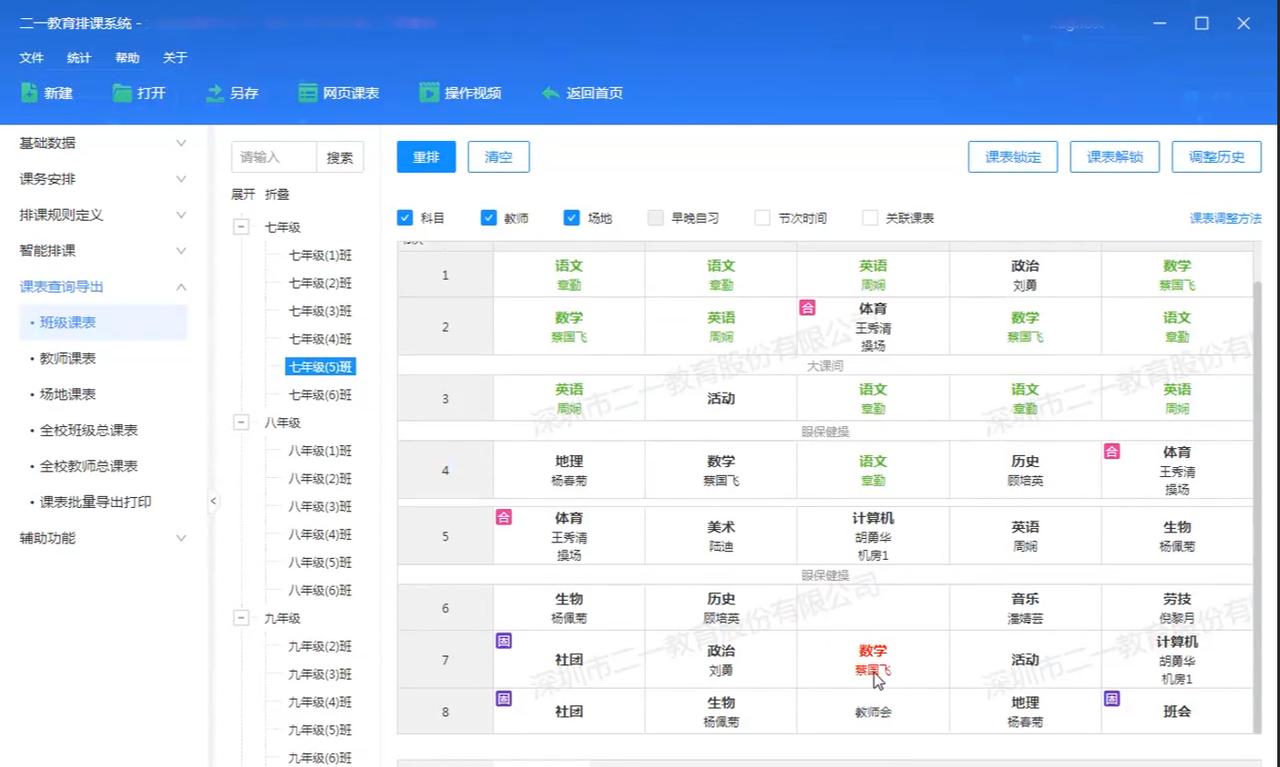Select 八年级(5)班 in the tree

coord(320,562)
